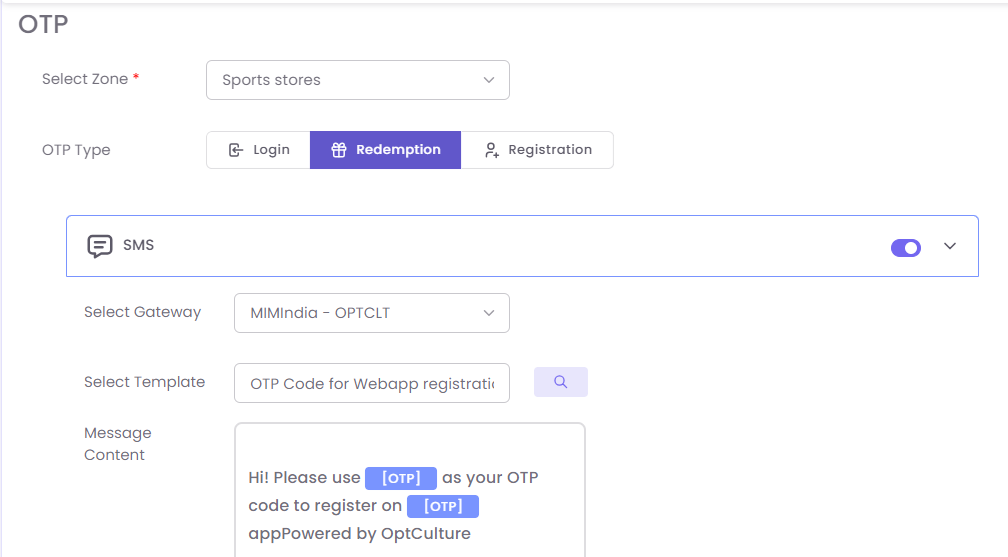Click the login arrow icon in OTP Type
Screen dimensions: 1008x557
click(x=236, y=150)
